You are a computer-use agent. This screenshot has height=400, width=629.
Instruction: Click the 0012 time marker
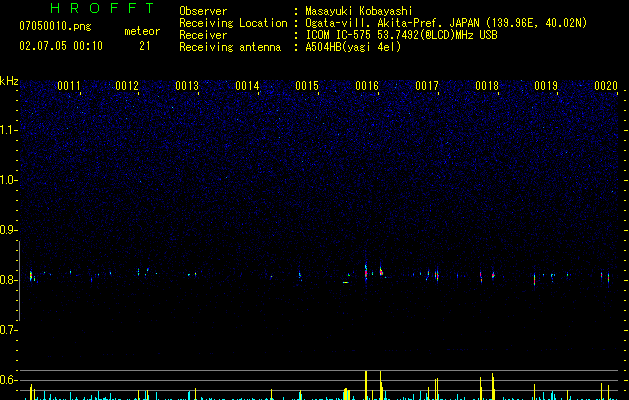127,86
